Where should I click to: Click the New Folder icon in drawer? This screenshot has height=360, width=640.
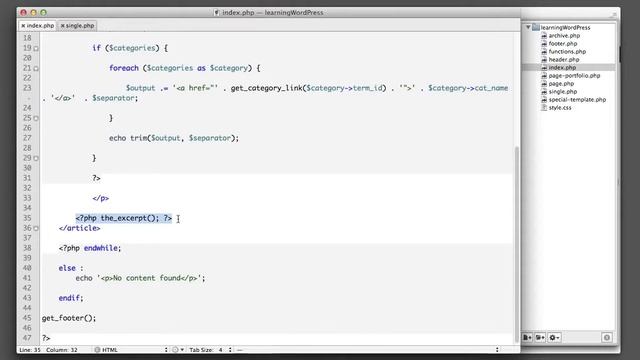tap(540, 338)
